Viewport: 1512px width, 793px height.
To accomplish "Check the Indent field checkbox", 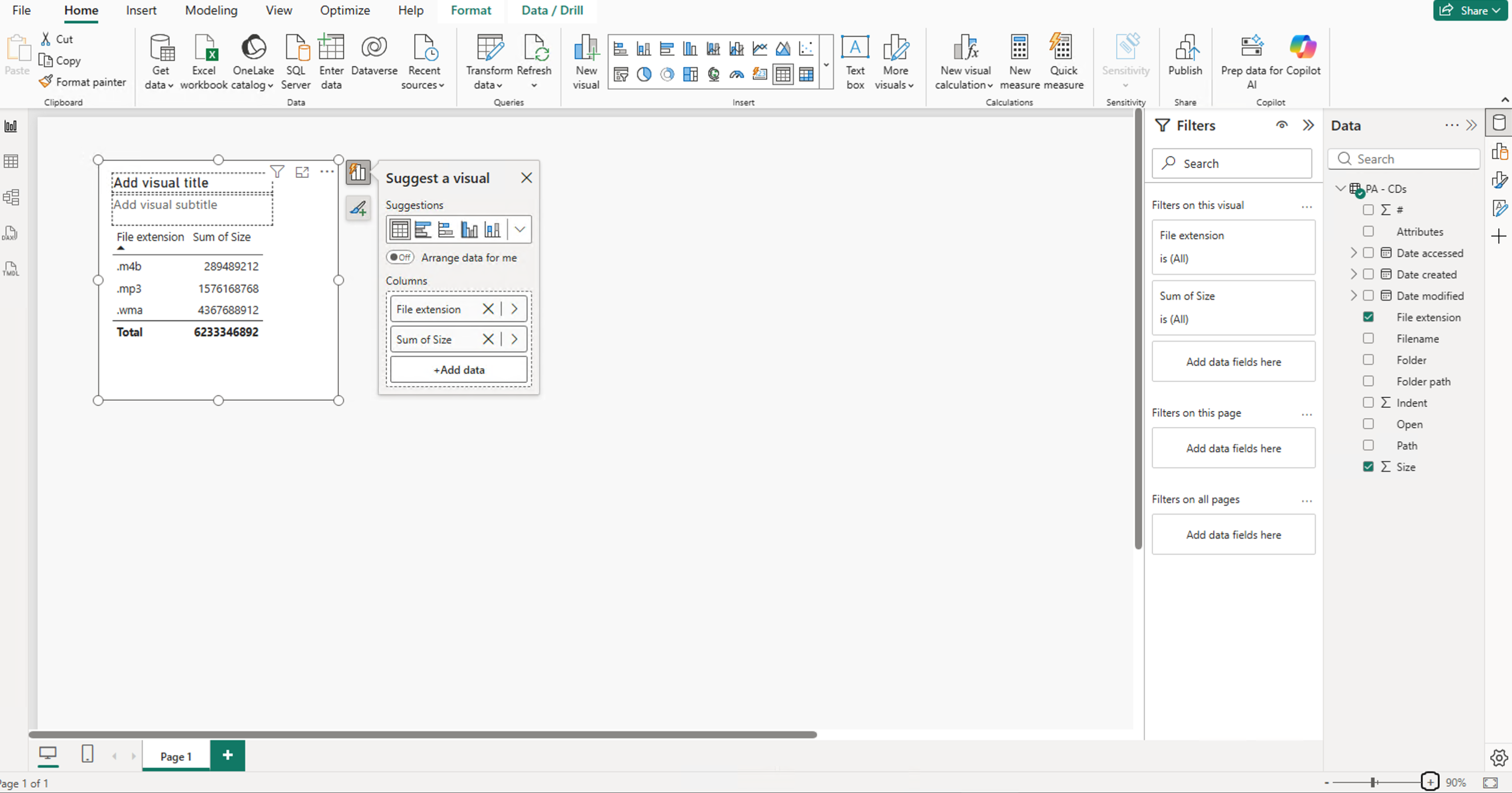I will 1368,402.
